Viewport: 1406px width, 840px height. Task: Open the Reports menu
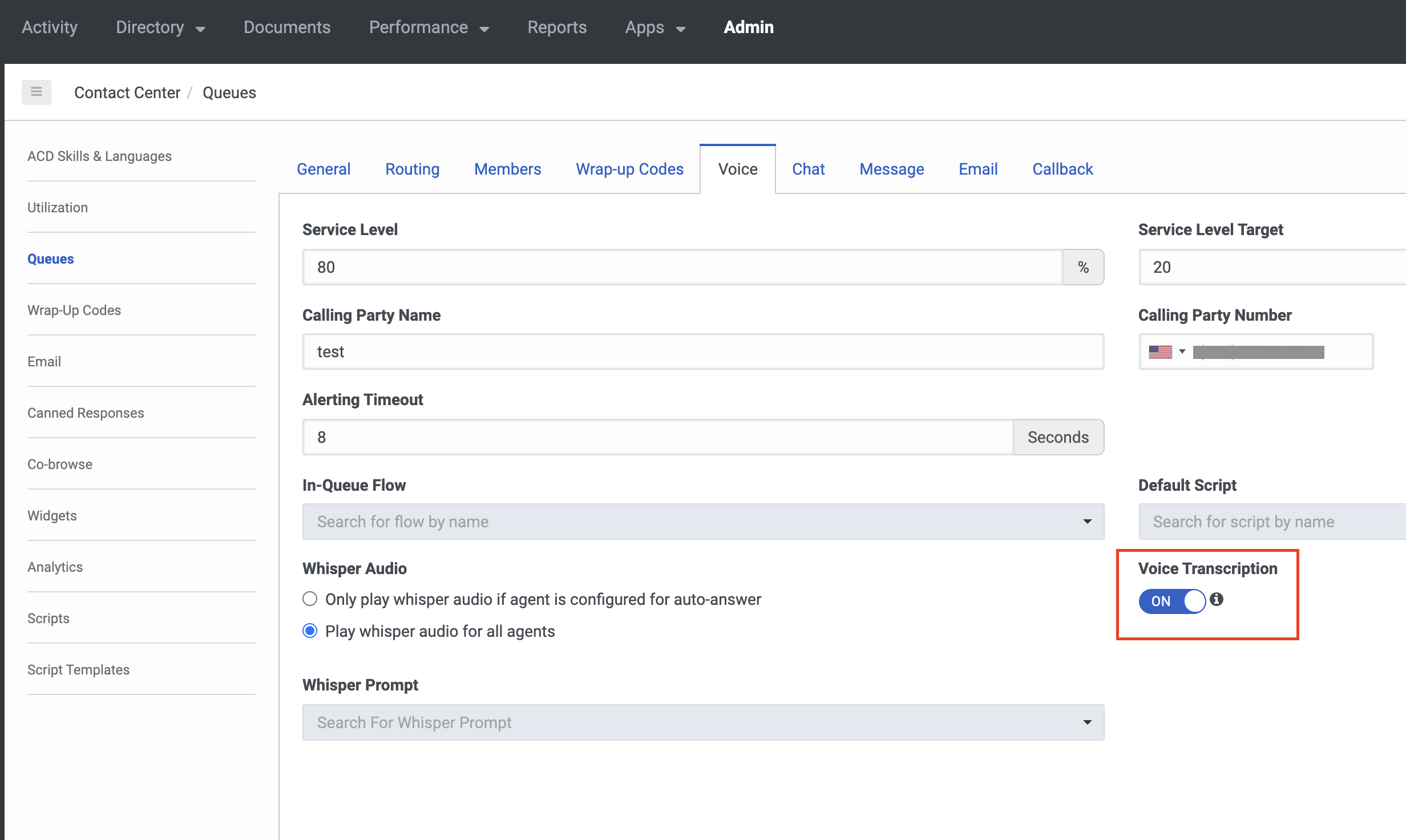pos(557,27)
